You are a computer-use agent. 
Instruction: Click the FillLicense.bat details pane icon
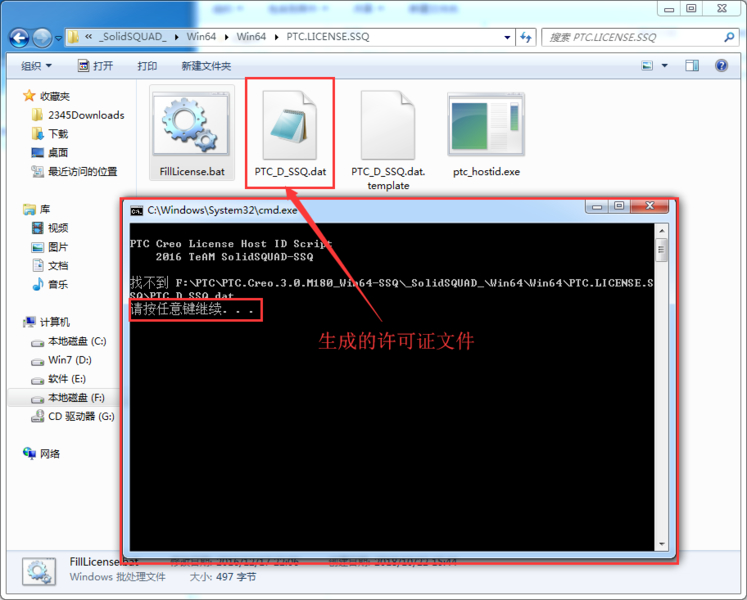point(39,571)
